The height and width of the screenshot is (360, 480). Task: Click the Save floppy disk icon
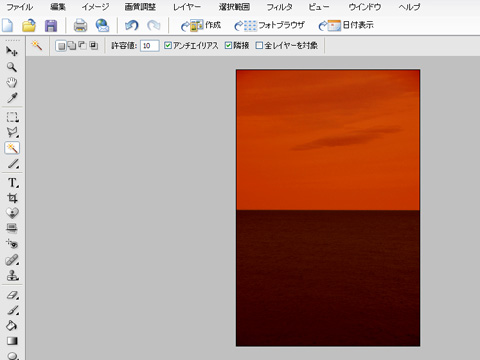point(51,25)
